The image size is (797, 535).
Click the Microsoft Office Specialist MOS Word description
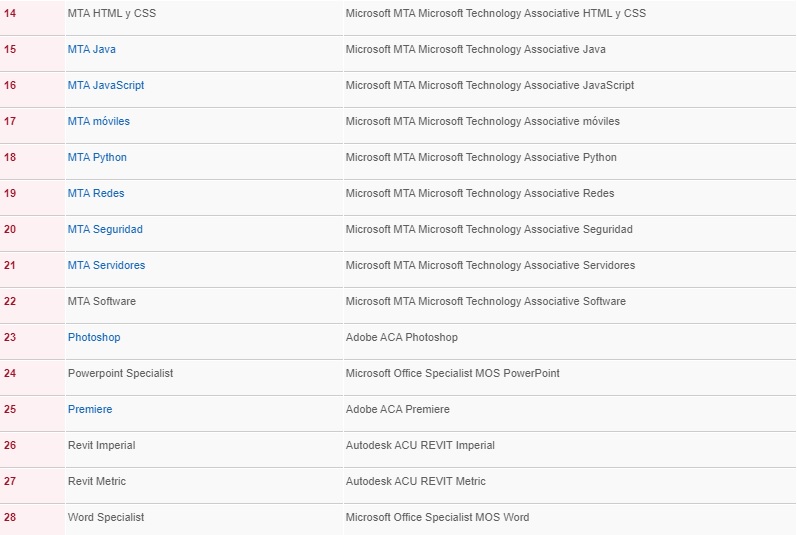tap(437, 517)
